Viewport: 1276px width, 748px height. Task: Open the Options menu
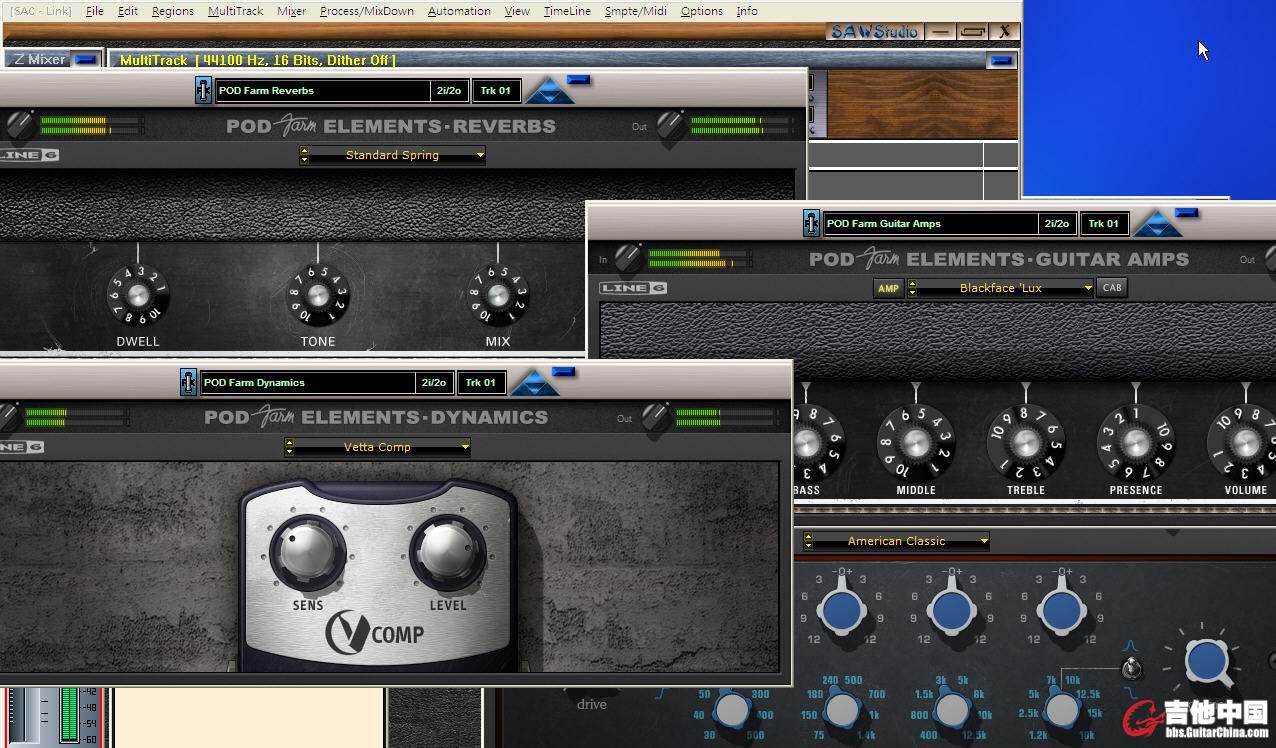702,11
